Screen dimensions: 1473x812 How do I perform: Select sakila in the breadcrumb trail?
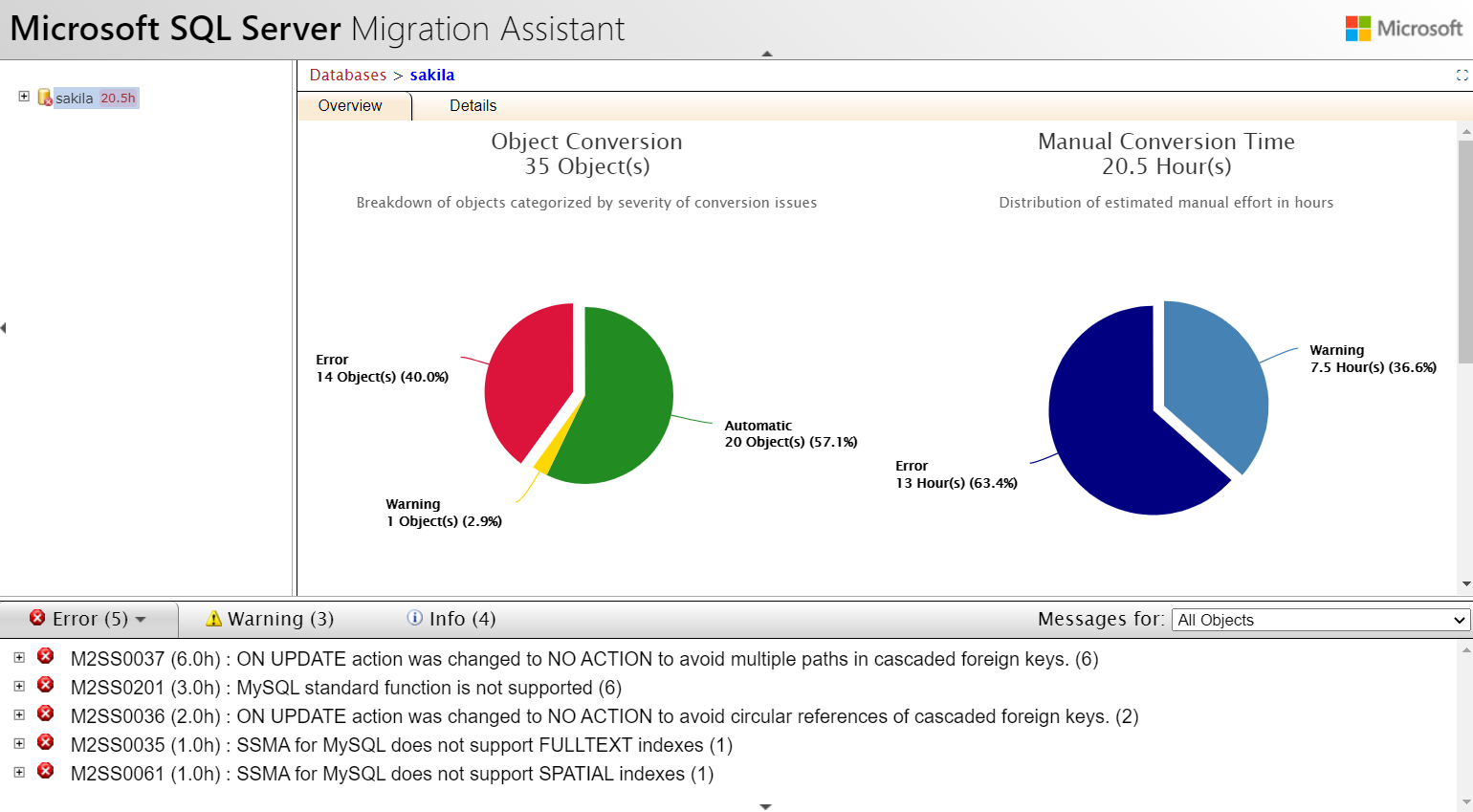point(432,75)
